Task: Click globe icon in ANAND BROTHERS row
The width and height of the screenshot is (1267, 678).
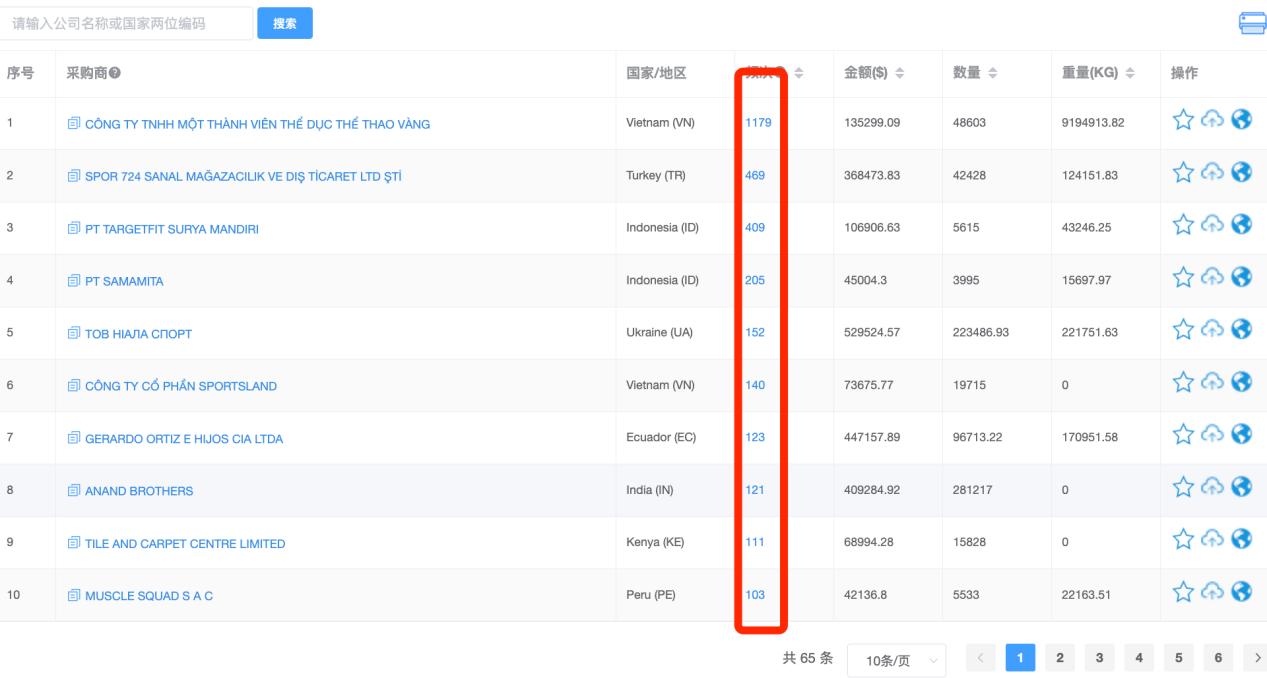Action: pos(1243,487)
